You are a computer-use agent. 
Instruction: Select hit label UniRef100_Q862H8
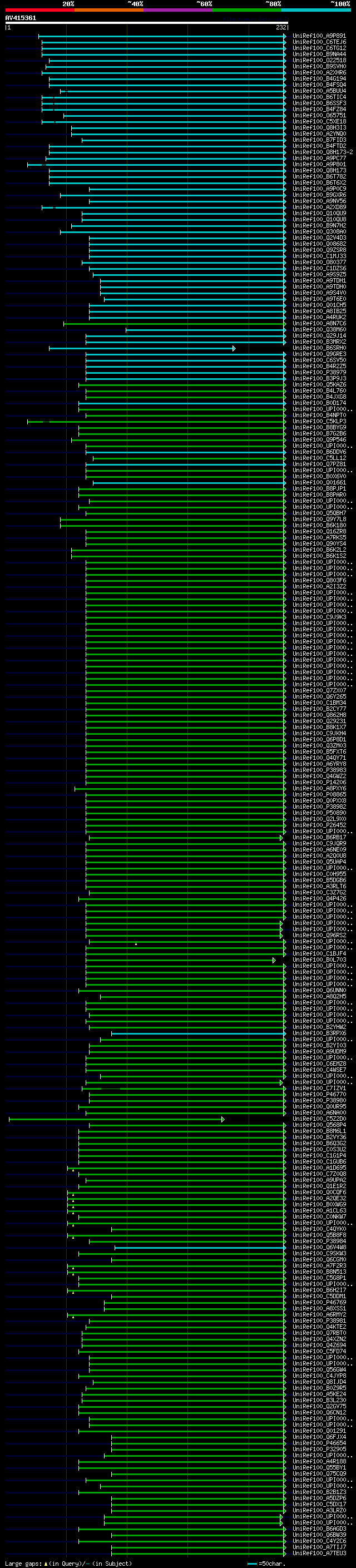pos(319,715)
